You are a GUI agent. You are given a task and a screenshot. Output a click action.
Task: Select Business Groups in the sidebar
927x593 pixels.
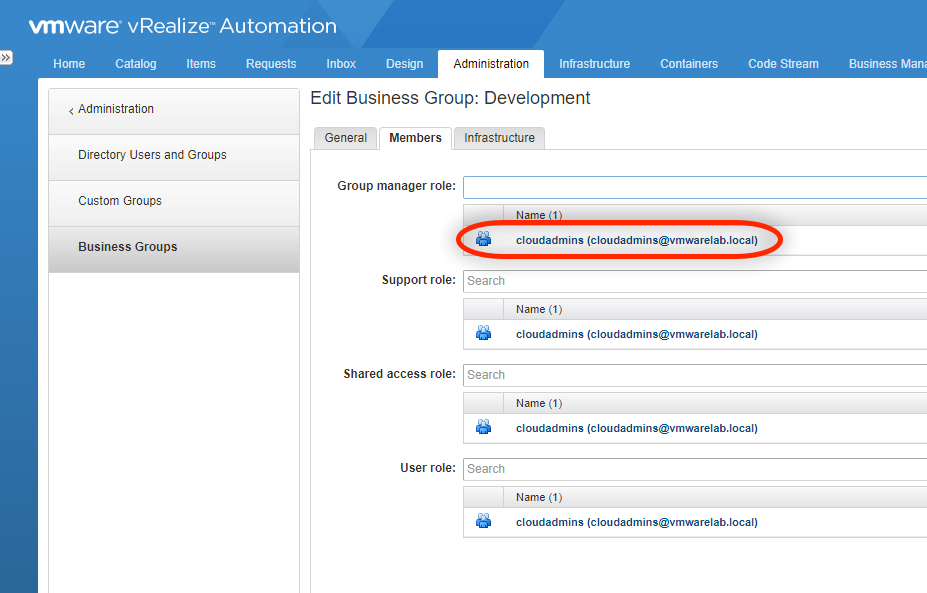click(128, 247)
